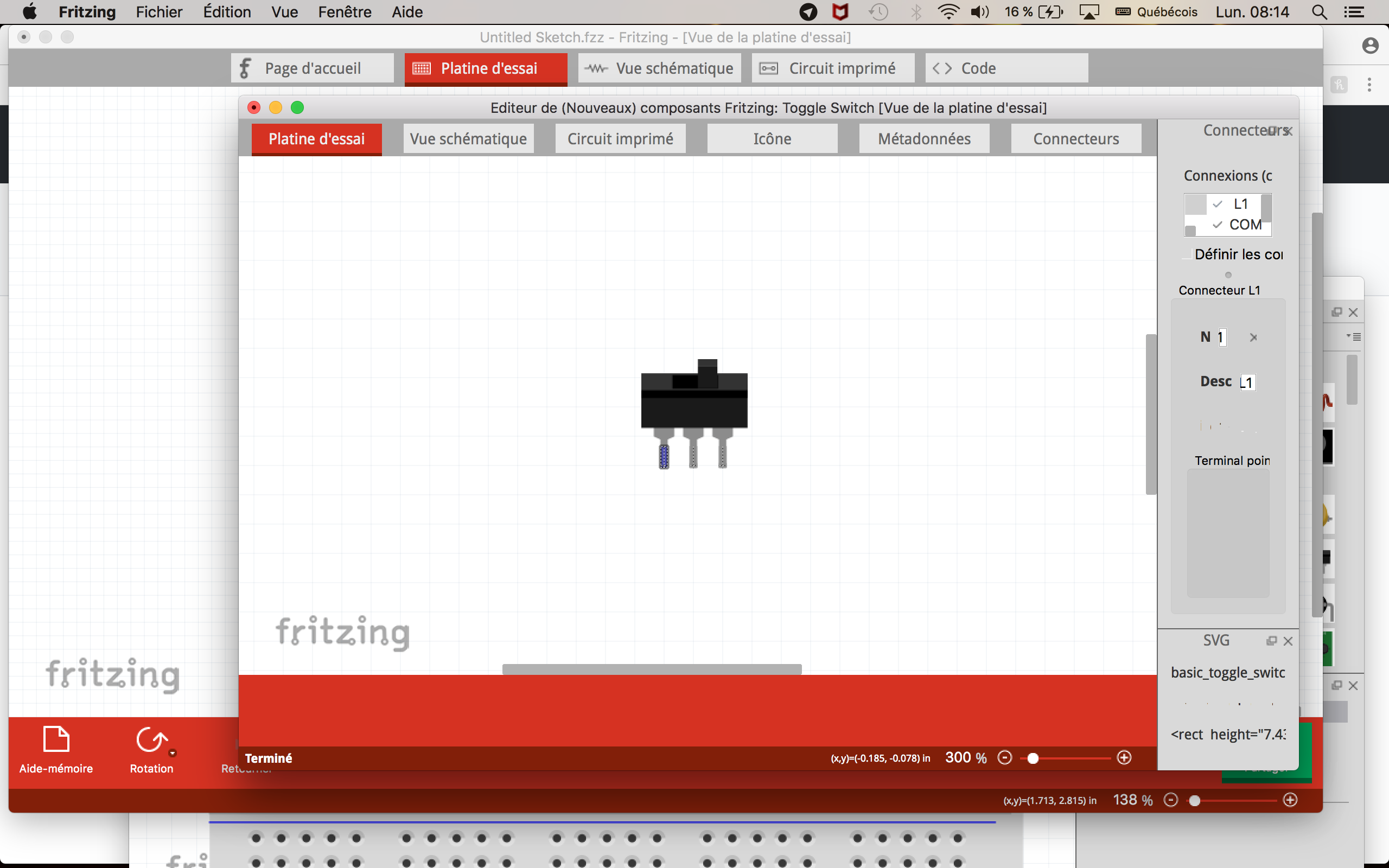
Task: Click main window zoom-out minus icon
Action: tap(1171, 800)
